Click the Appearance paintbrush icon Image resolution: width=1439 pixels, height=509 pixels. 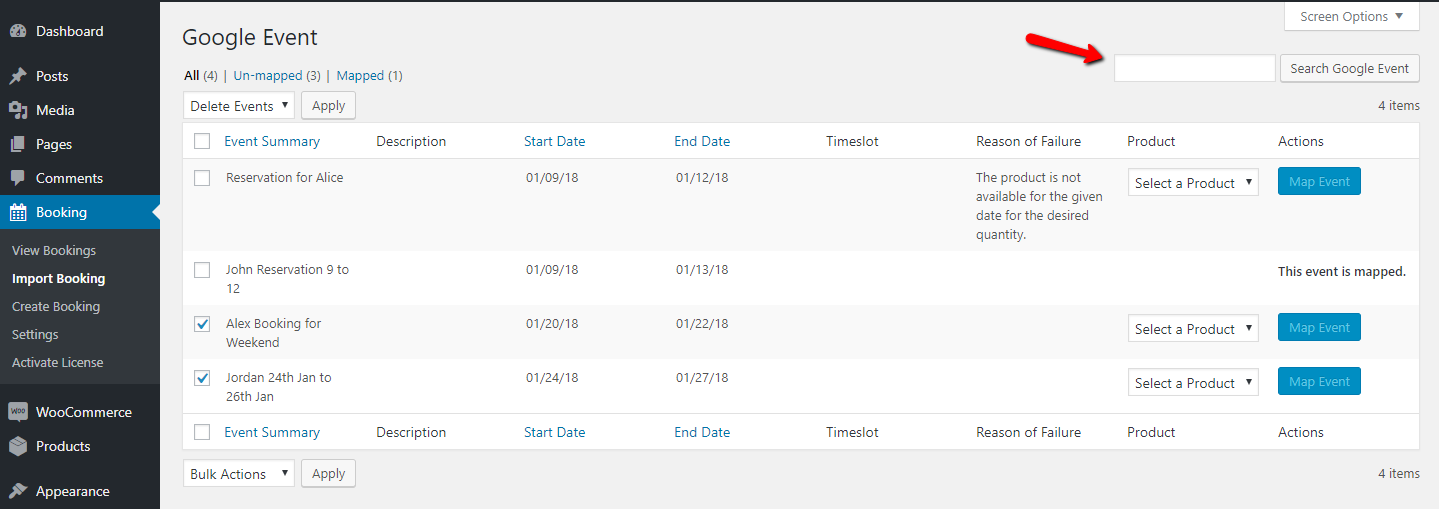coord(18,491)
